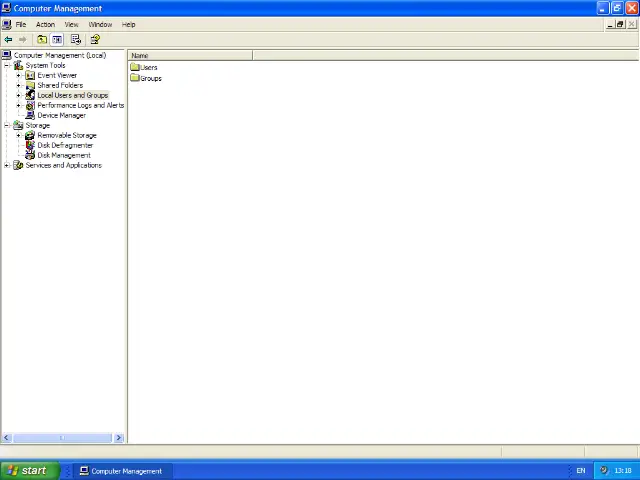Click the Forward arrow toolbar icon
640x480 pixels.
[x=22, y=40]
